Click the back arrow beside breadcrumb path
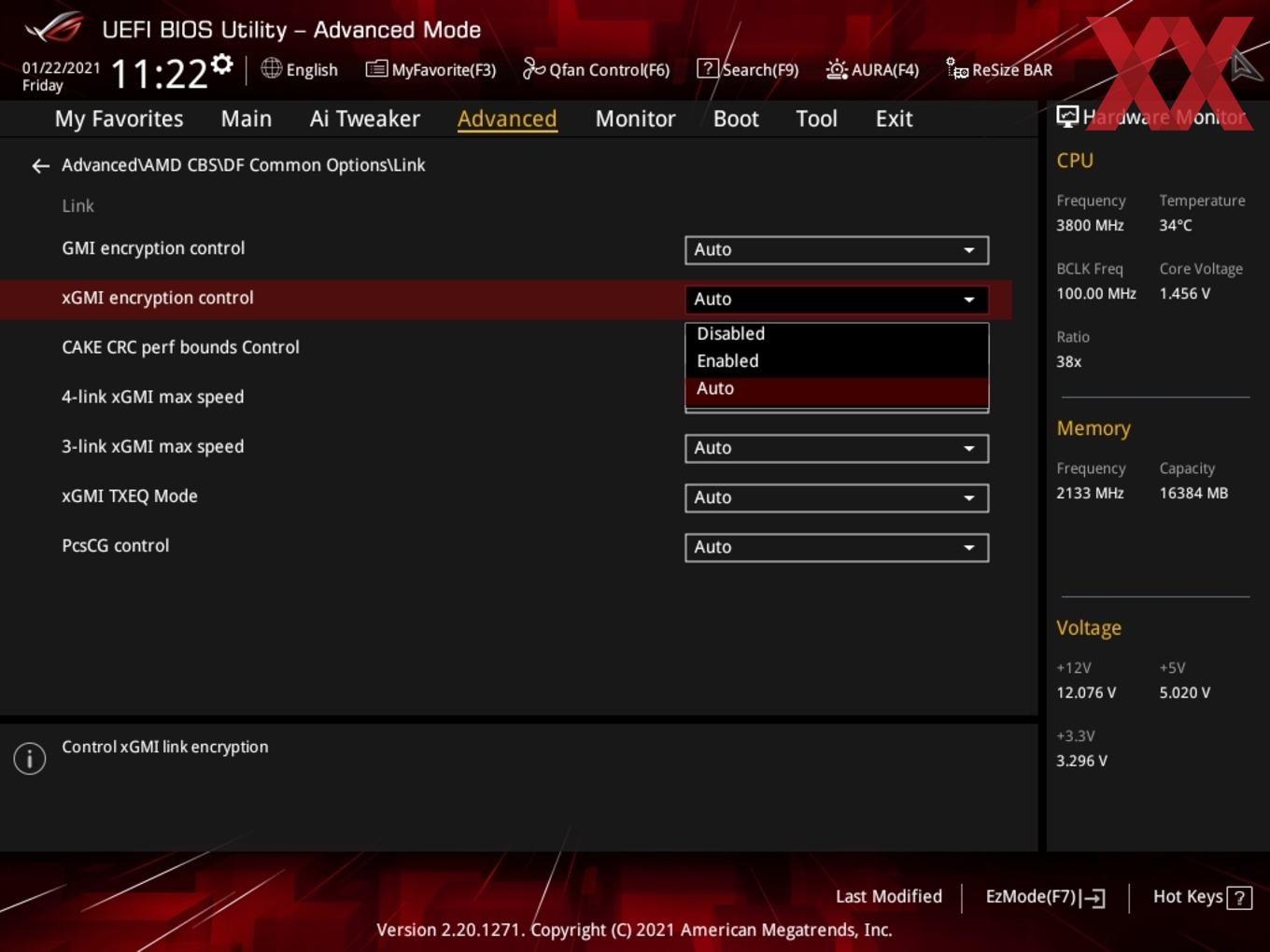The height and width of the screenshot is (952, 1270). point(40,166)
